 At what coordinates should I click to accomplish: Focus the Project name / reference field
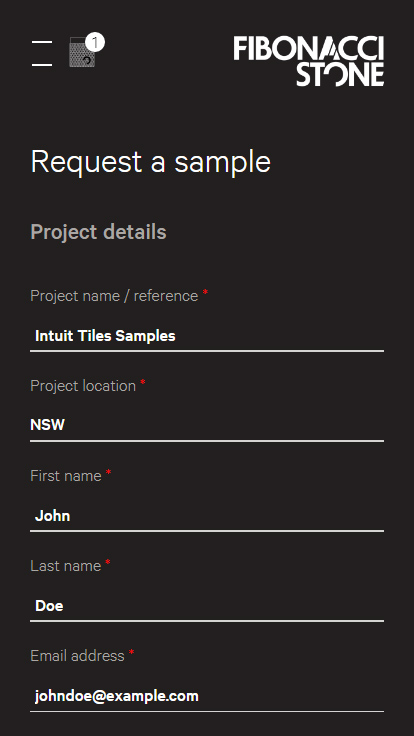pos(207,336)
